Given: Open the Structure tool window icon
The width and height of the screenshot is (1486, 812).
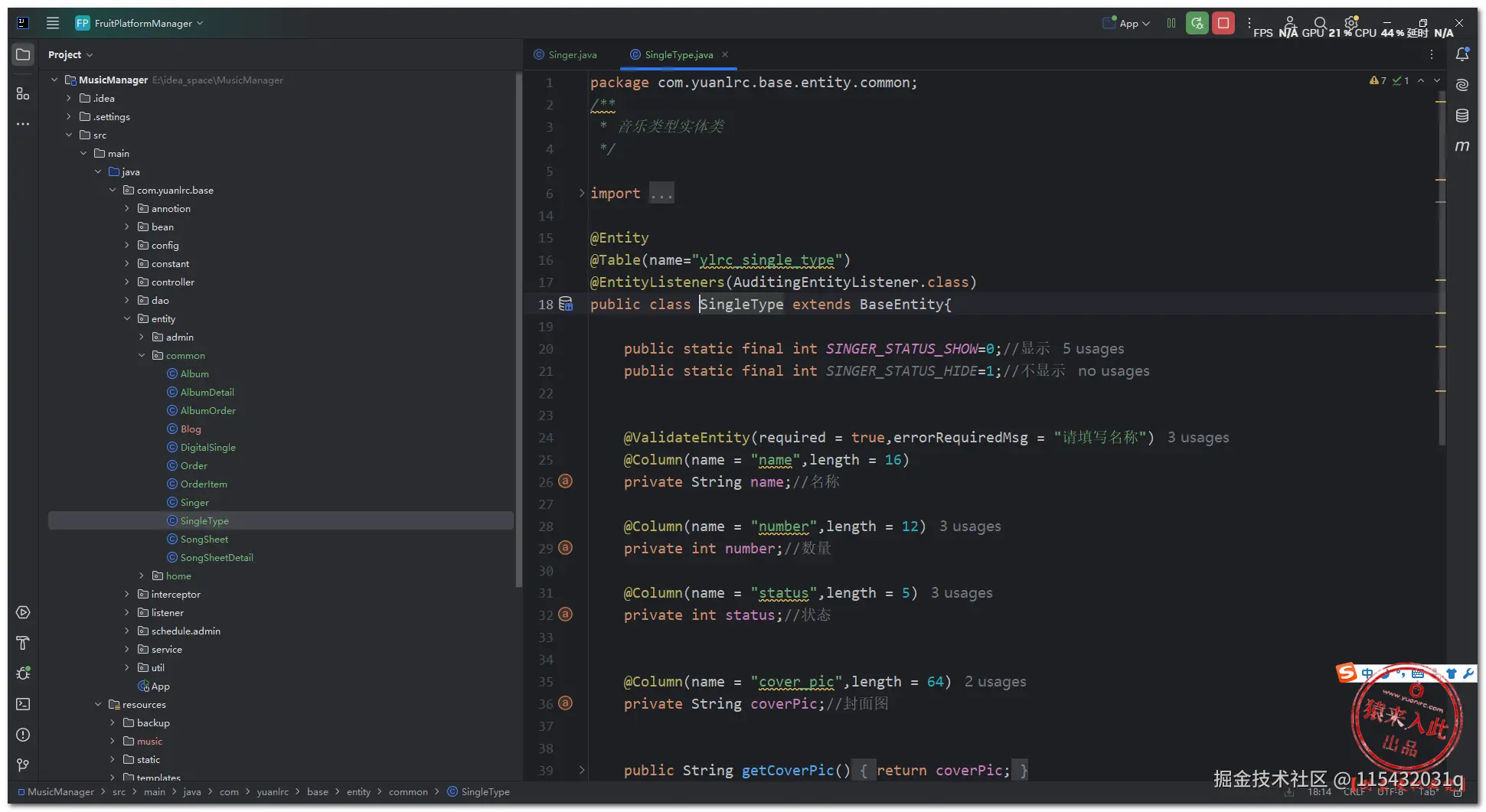Looking at the screenshot, I should click(23, 93).
